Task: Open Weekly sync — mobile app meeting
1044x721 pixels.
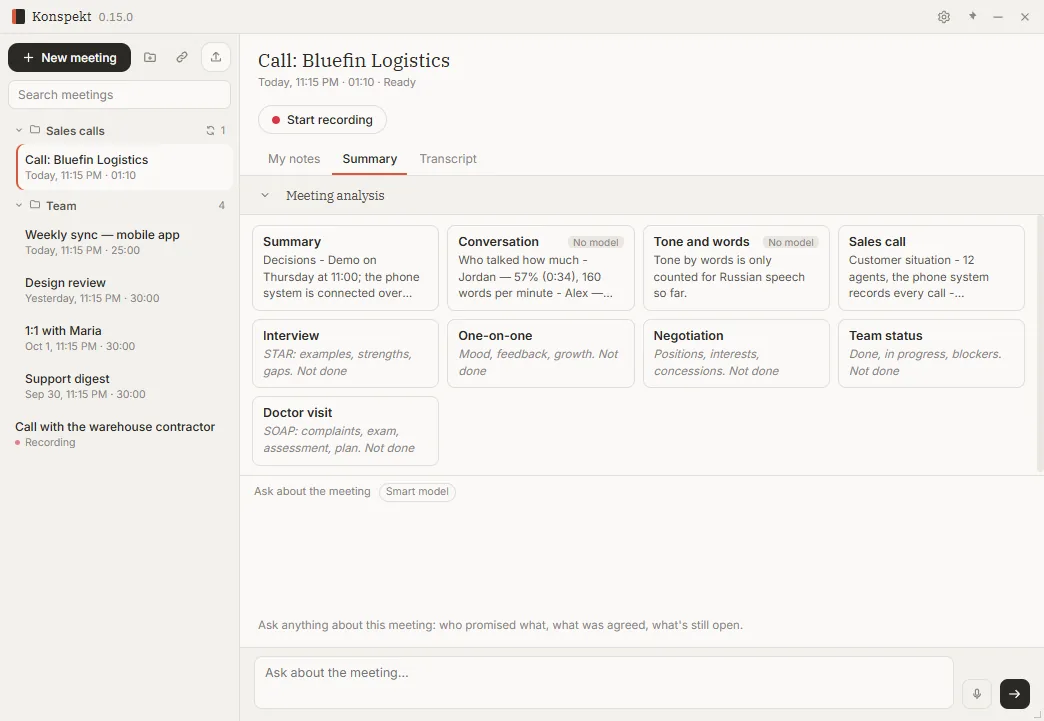Action: point(125,242)
